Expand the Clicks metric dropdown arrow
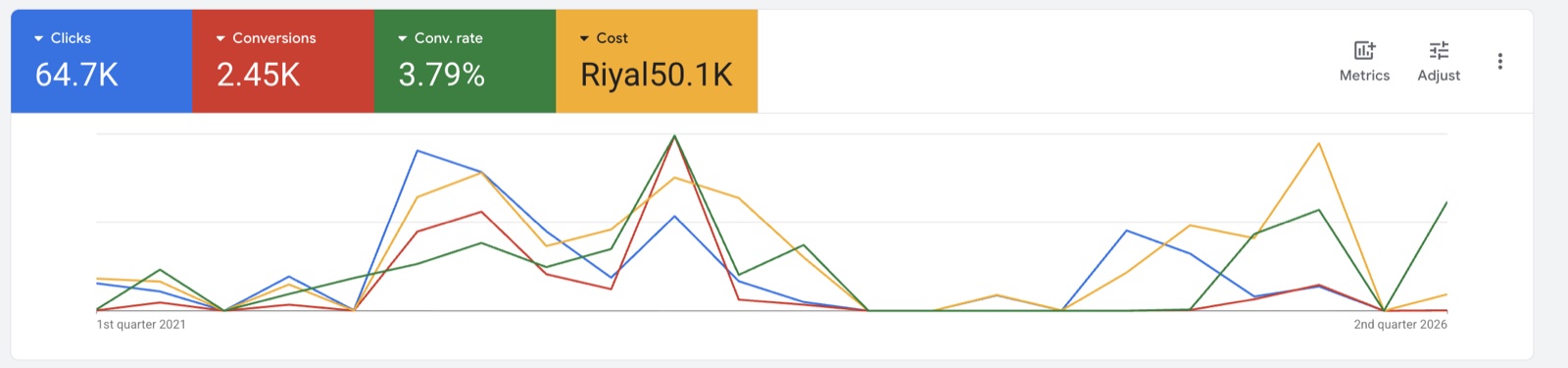This screenshot has height=368, width=1568. (x=39, y=38)
